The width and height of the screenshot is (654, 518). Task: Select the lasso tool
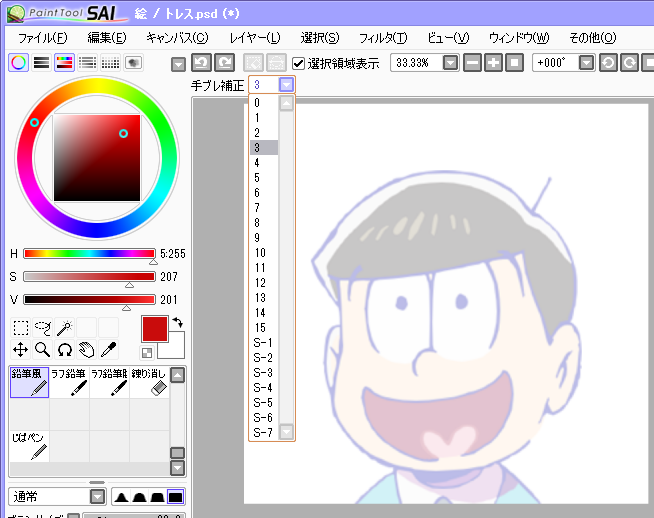point(43,328)
